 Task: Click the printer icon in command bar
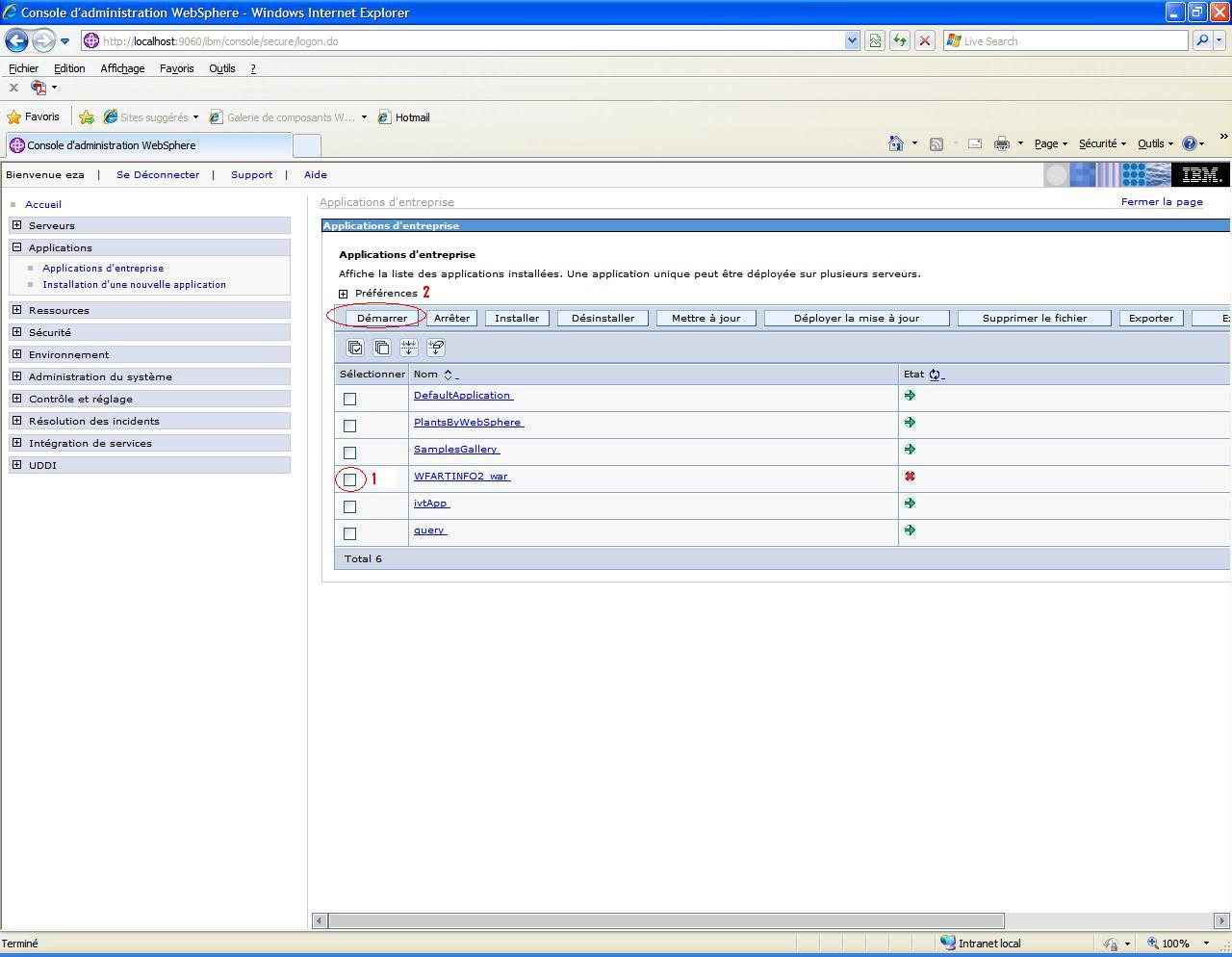point(1002,143)
